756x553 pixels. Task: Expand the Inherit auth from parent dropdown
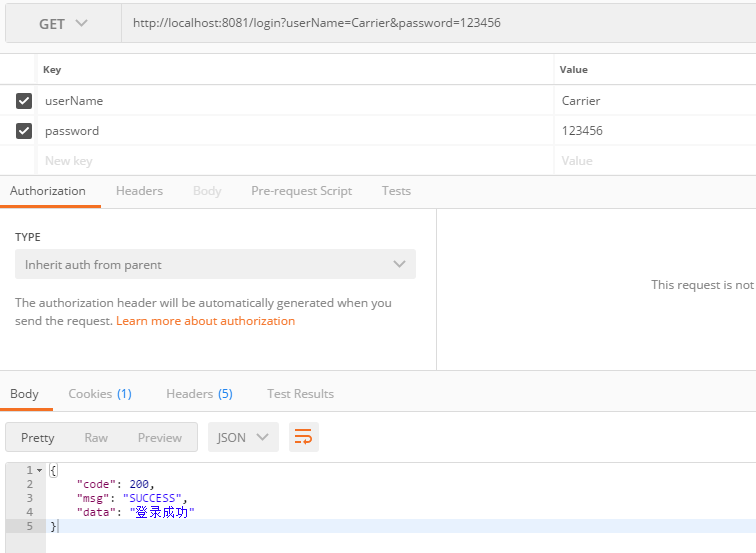tap(216, 264)
